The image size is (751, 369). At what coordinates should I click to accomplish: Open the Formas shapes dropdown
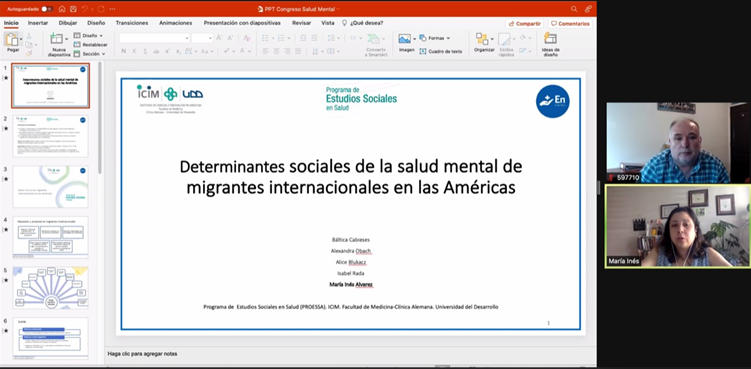pos(435,38)
